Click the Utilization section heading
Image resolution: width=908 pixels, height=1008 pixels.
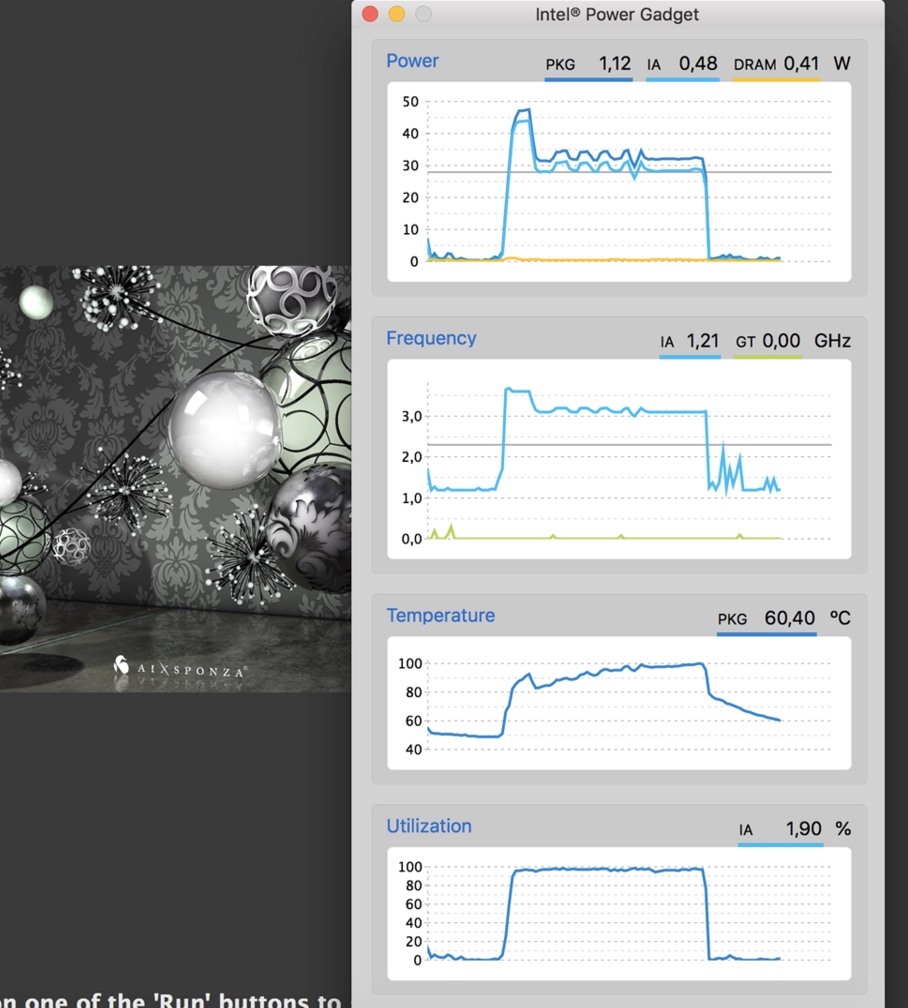click(429, 827)
